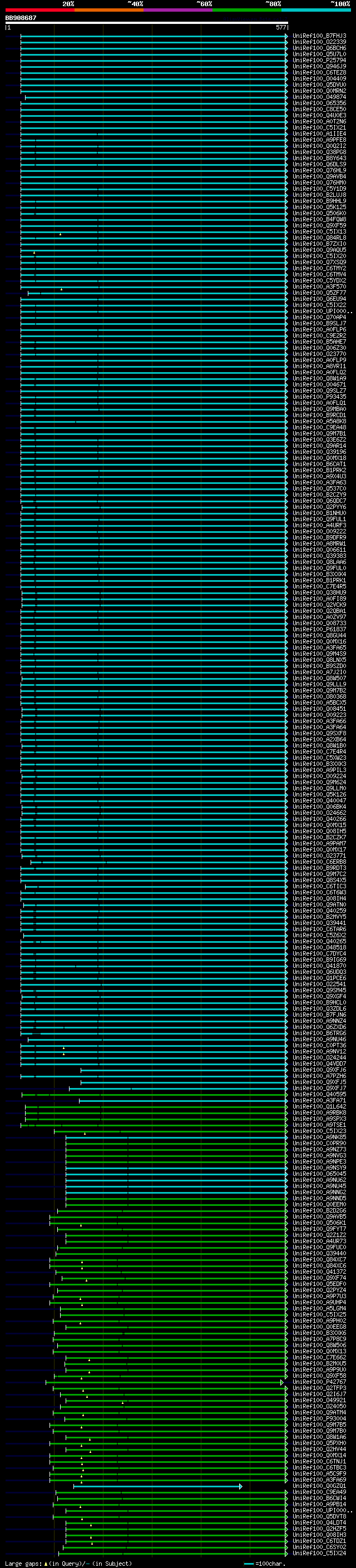Select hit UniRef100_Q41870
This screenshot has height=1568, width=356.
click(x=319, y=966)
